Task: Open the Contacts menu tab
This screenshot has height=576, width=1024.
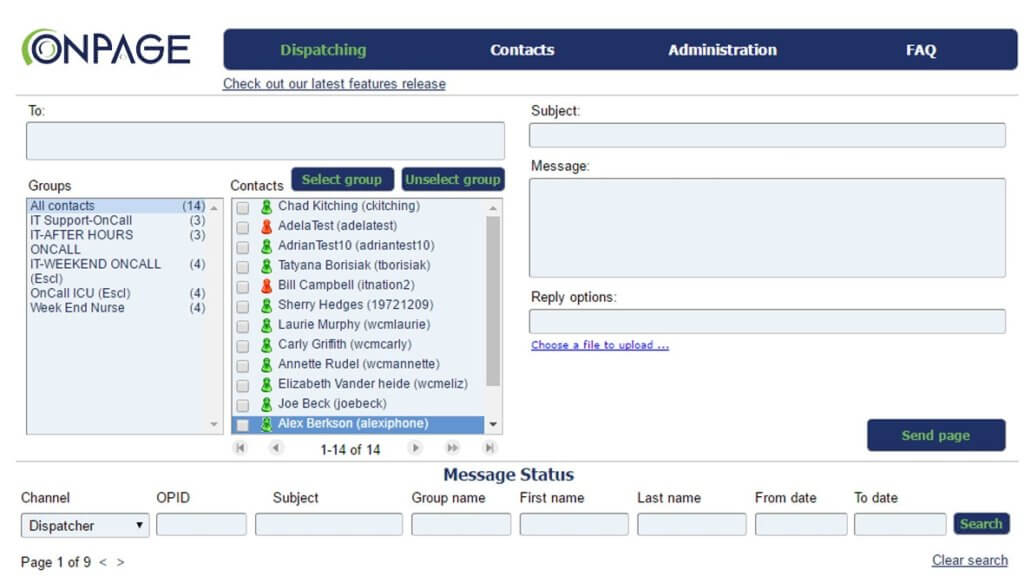Action: point(522,50)
